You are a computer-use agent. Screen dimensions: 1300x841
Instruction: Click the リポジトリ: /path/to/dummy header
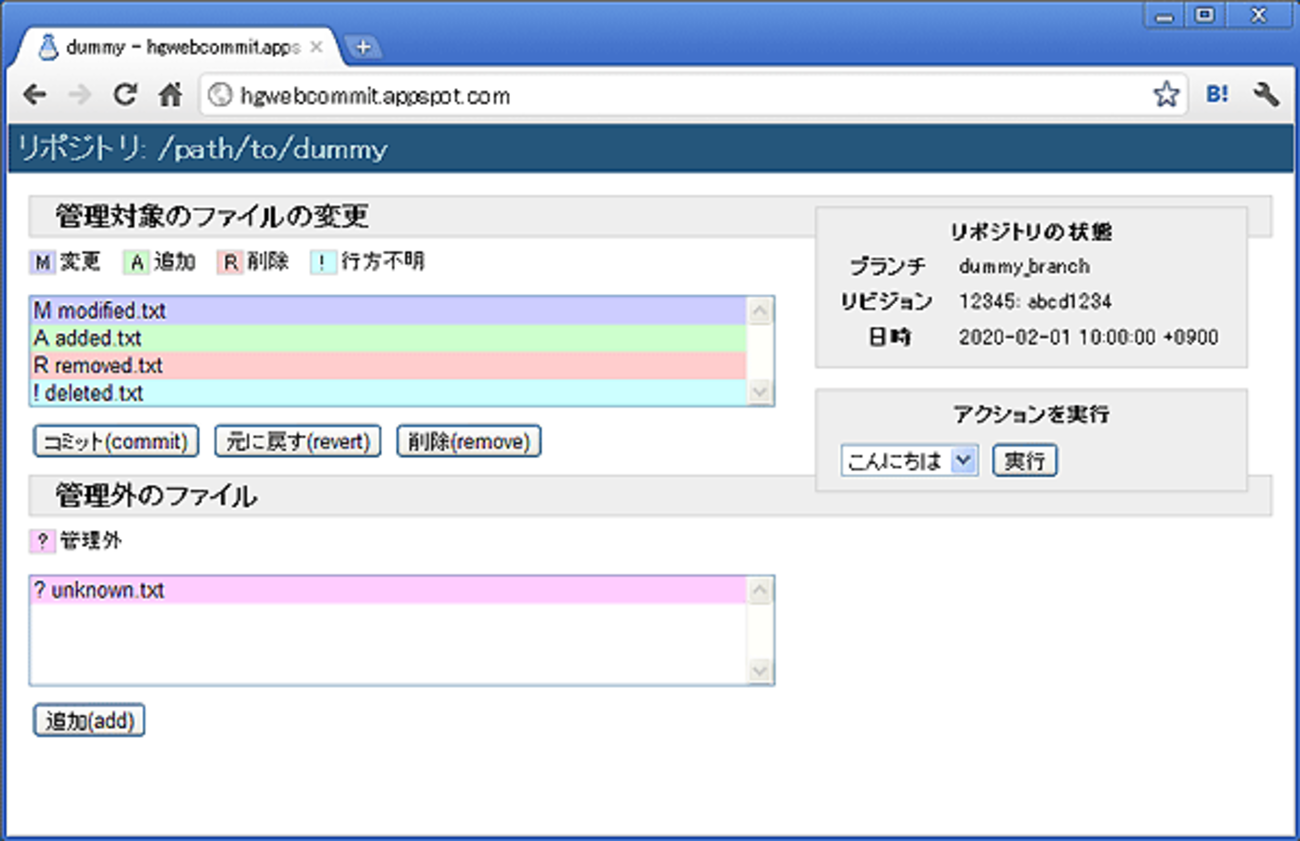202,149
